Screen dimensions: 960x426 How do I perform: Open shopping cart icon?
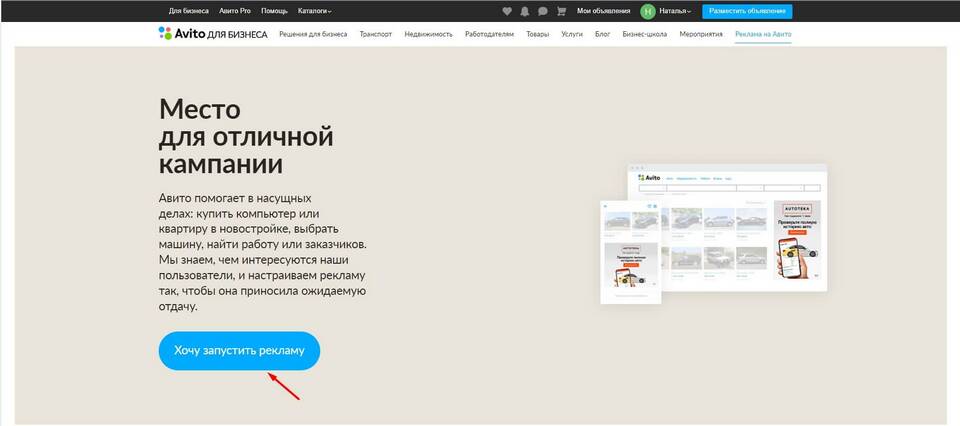[x=561, y=11]
